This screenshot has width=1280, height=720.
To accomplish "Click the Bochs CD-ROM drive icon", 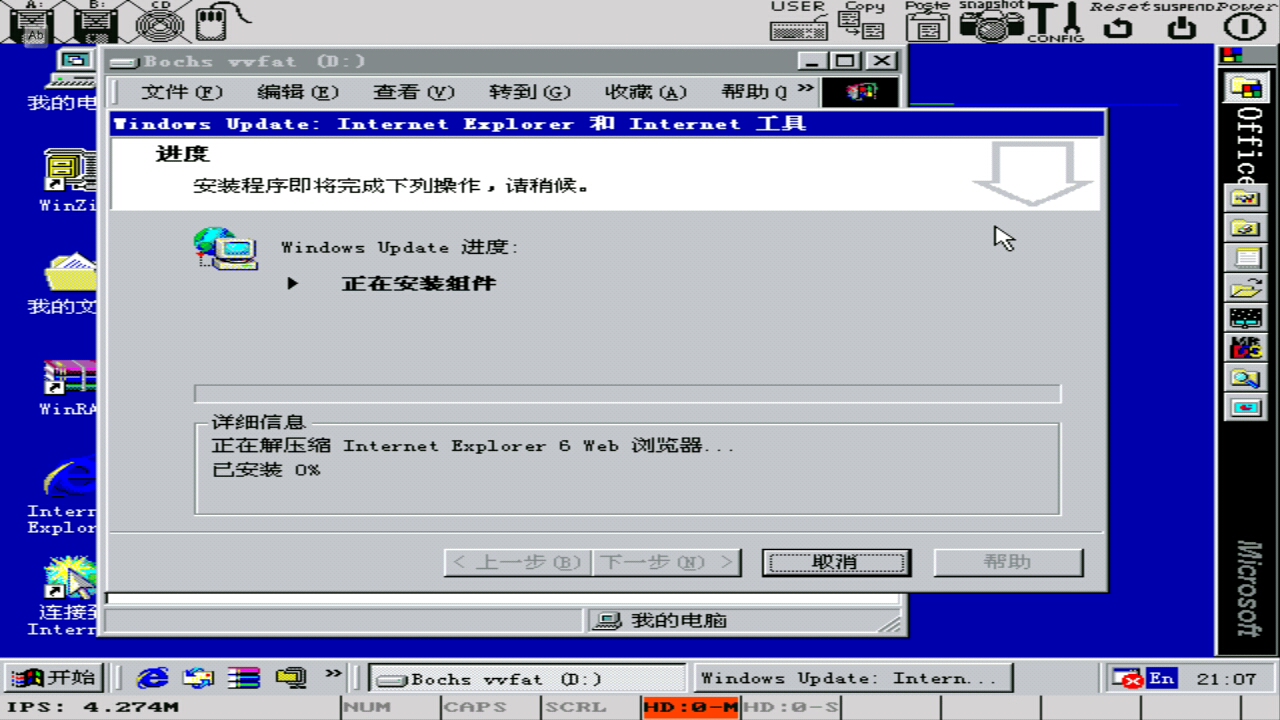I will pyautogui.click(x=159, y=22).
